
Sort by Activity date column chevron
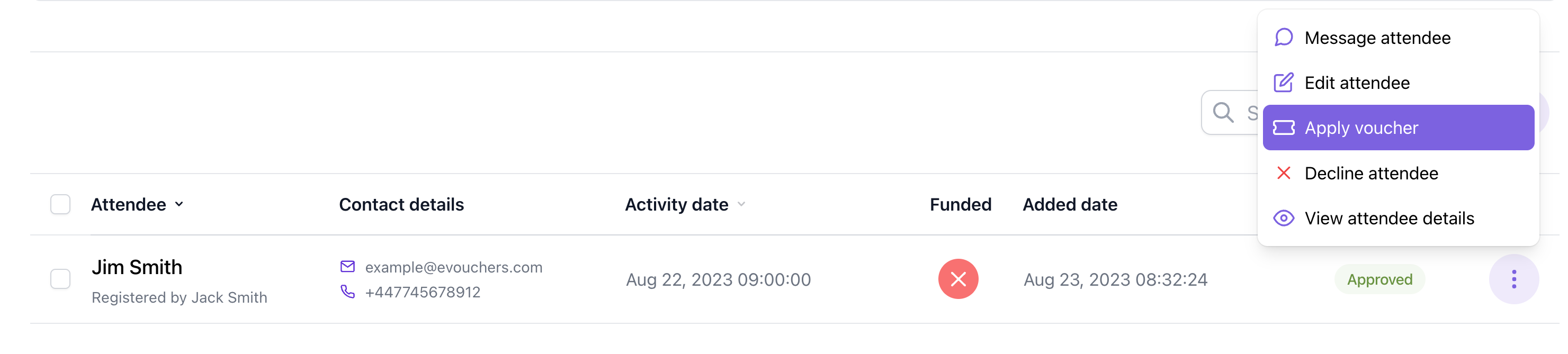click(x=741, y=204)
